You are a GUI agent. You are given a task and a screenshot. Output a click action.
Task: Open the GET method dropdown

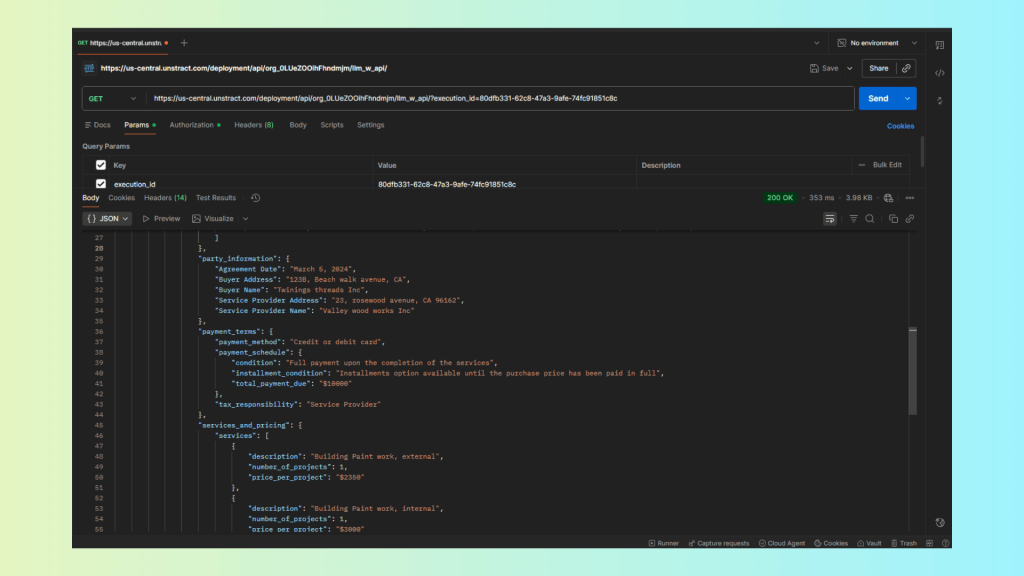112,98
